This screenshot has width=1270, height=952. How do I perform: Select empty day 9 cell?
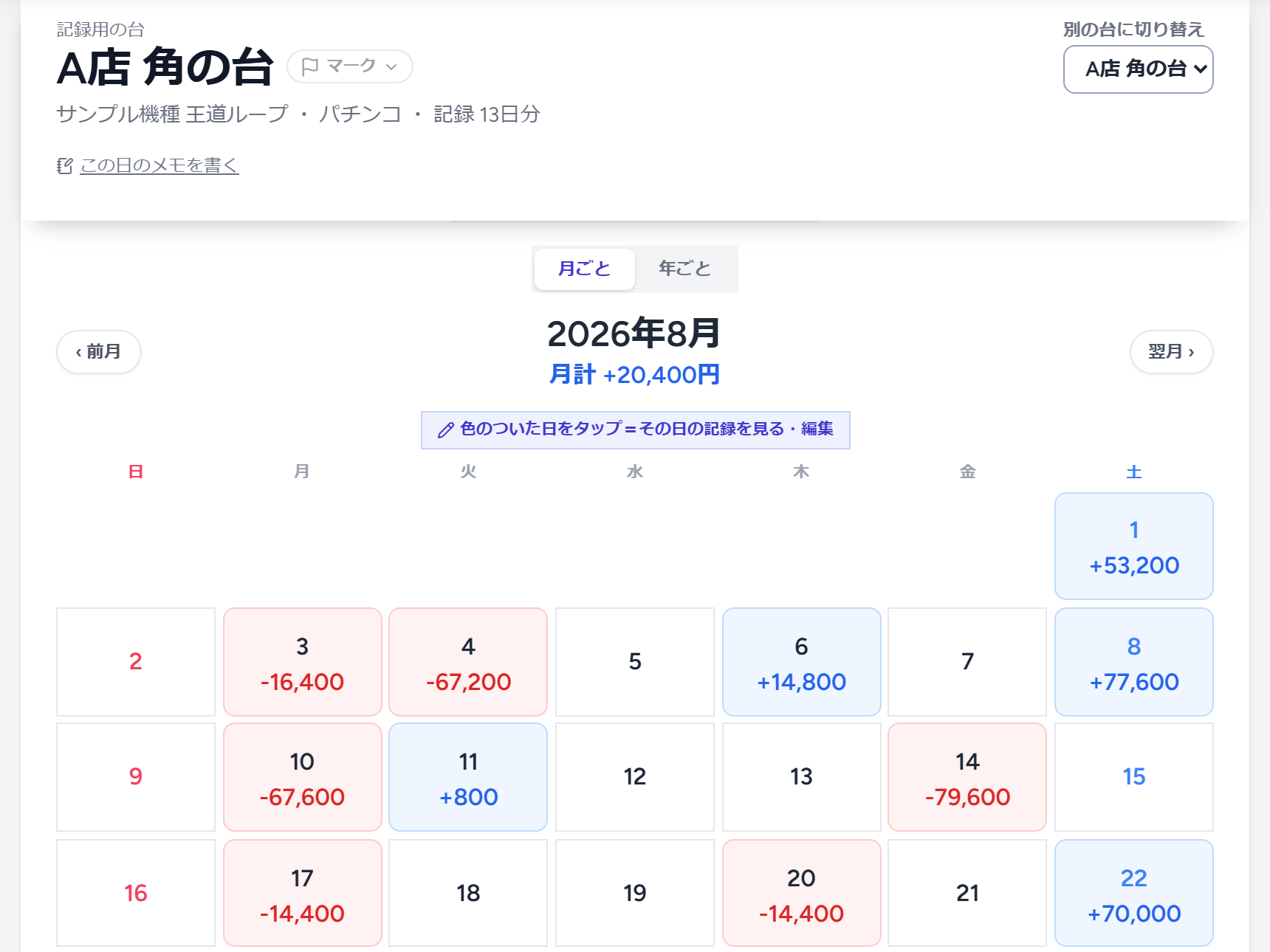click(136, 777)
